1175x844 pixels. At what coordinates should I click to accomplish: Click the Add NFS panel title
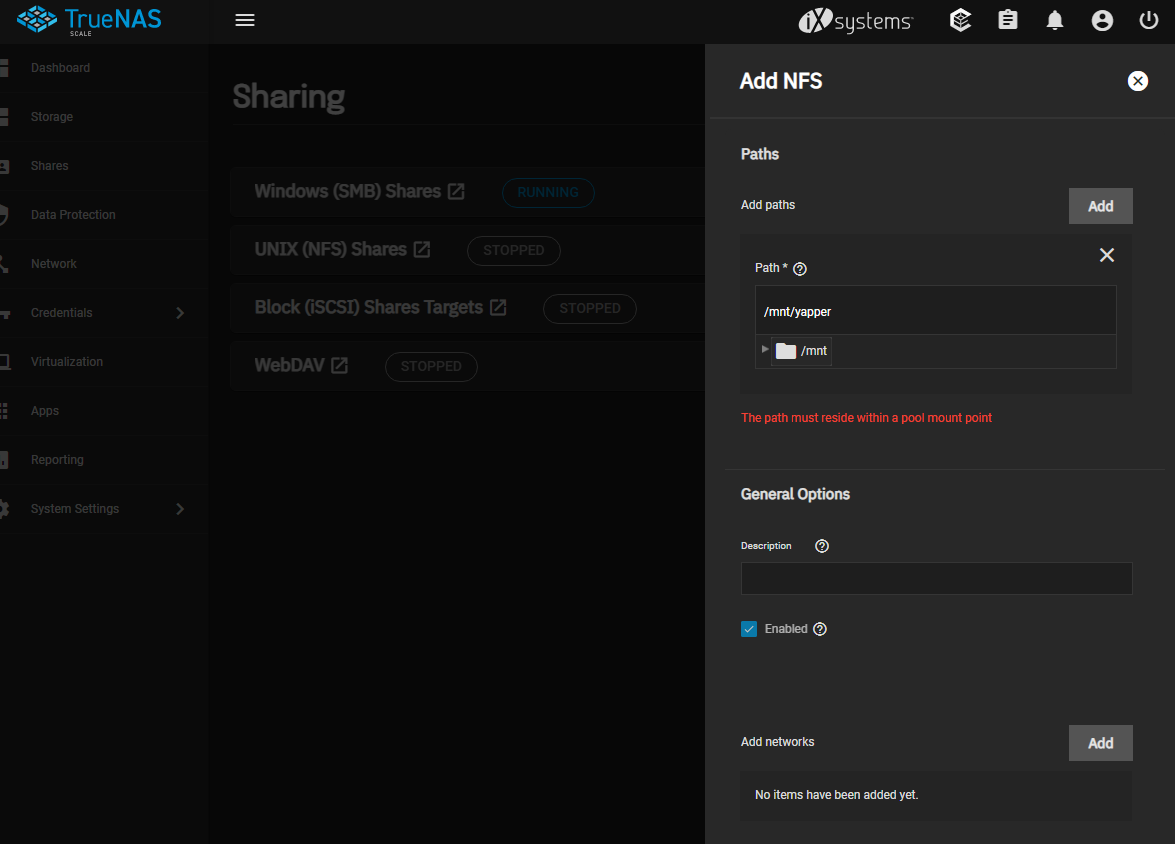pos(781,81)
